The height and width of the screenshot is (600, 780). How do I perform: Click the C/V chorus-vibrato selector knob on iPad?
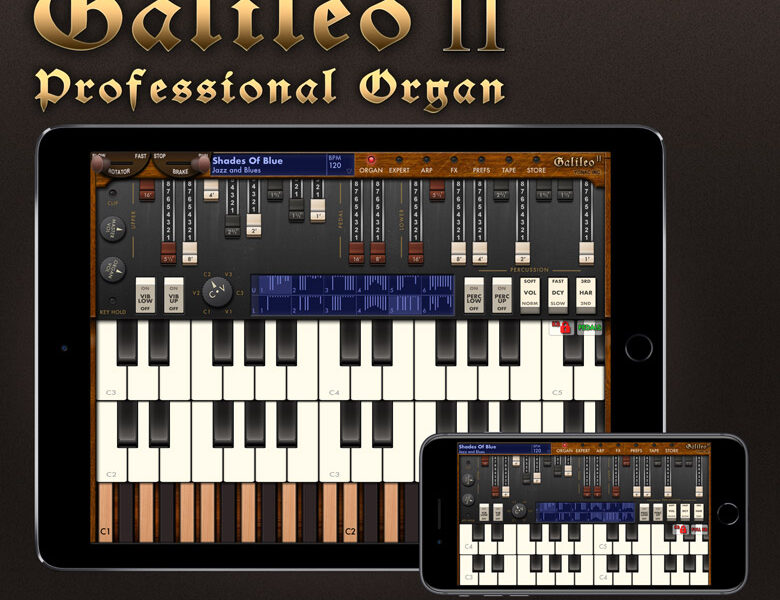[217, 292]
